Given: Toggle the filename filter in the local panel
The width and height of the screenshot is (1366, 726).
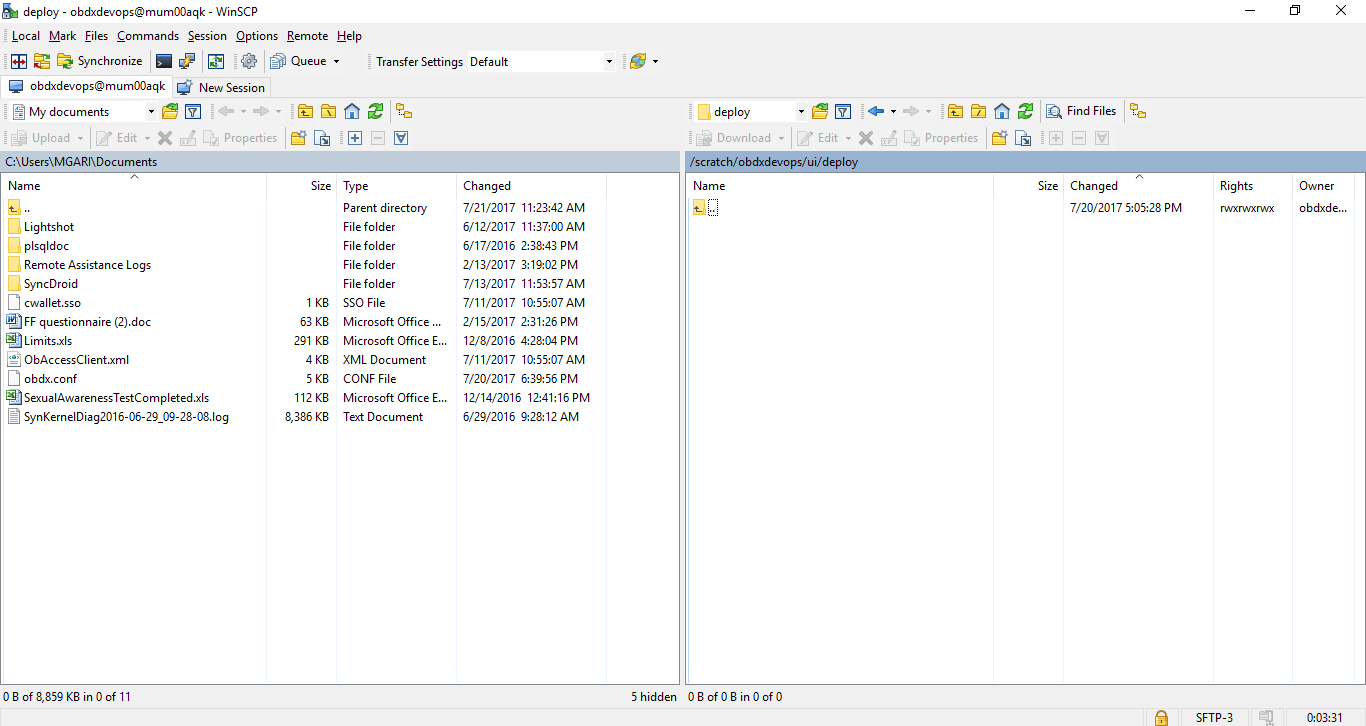Looking at the screenshot, I should tap(193, 111).
